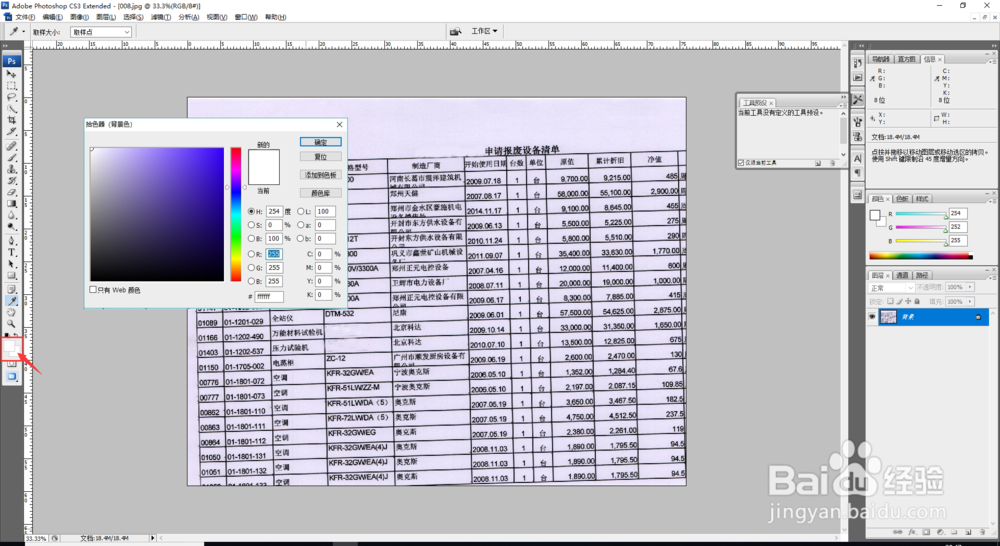Select the Horizontal Type tool
The height and width of the screenshot is (546, 1000).
coord(11,253)
